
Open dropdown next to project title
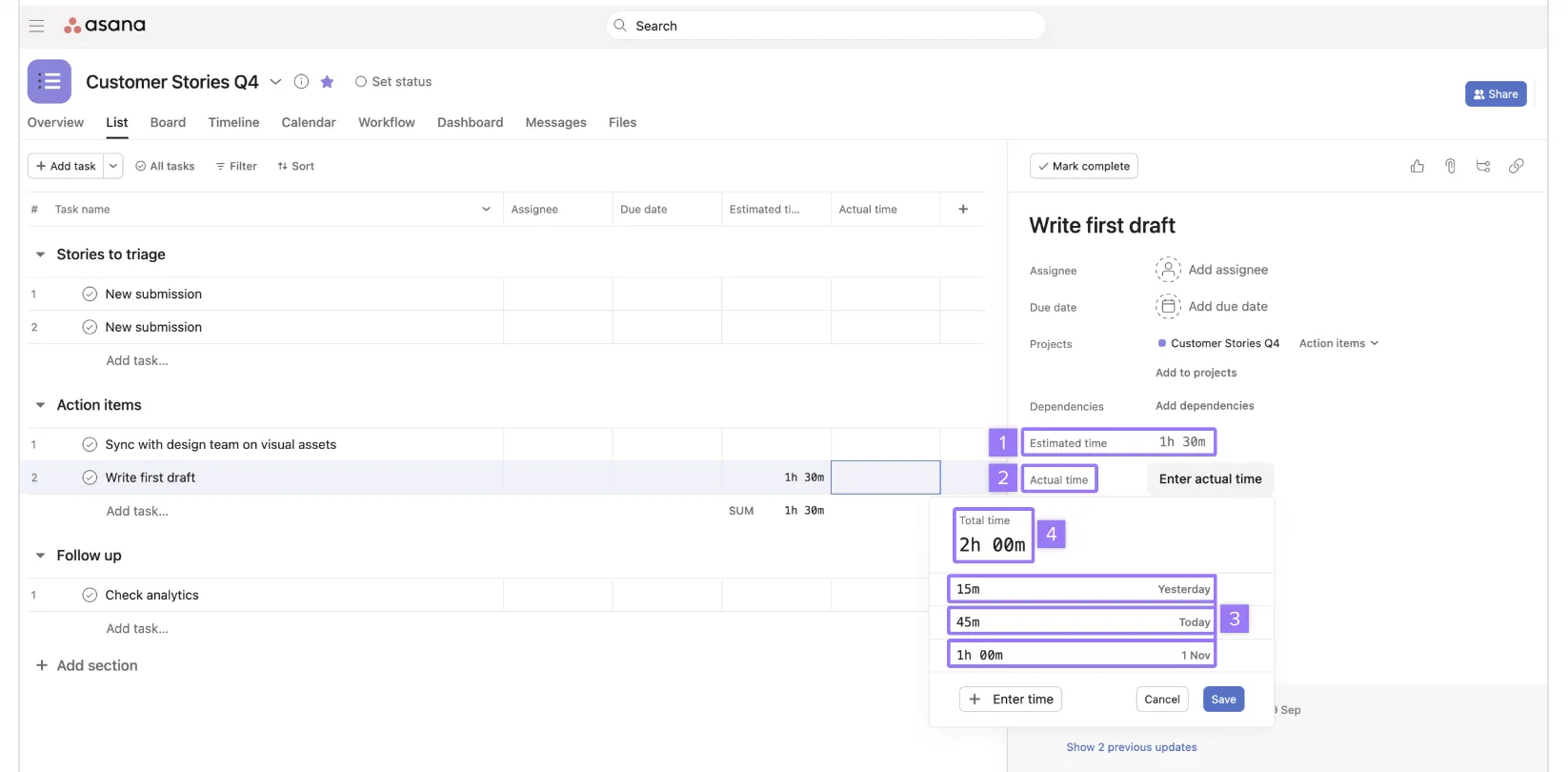(275, 82)
